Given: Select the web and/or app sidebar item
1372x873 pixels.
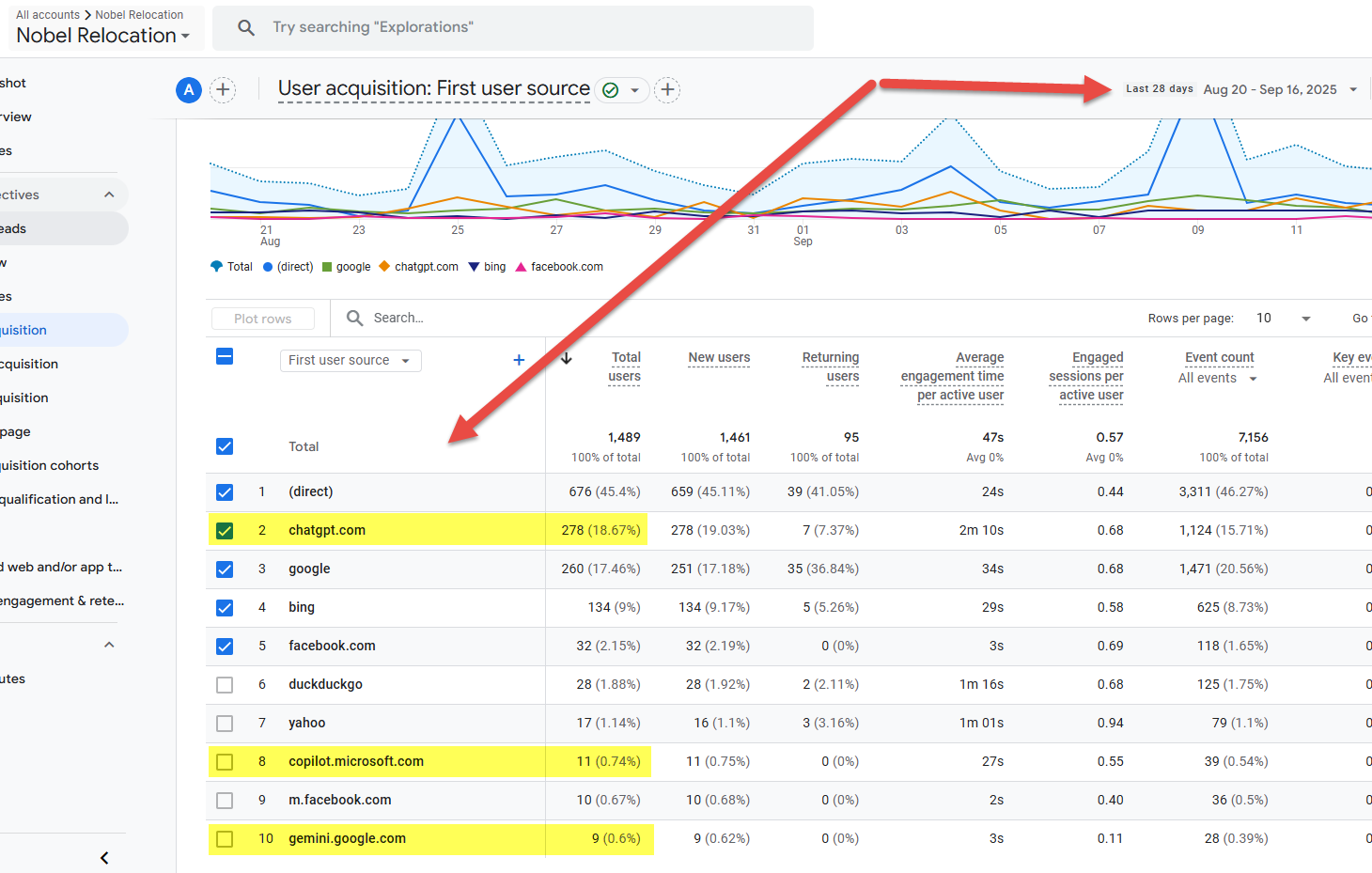Looking at the screenshot, I should coord(62,567).
